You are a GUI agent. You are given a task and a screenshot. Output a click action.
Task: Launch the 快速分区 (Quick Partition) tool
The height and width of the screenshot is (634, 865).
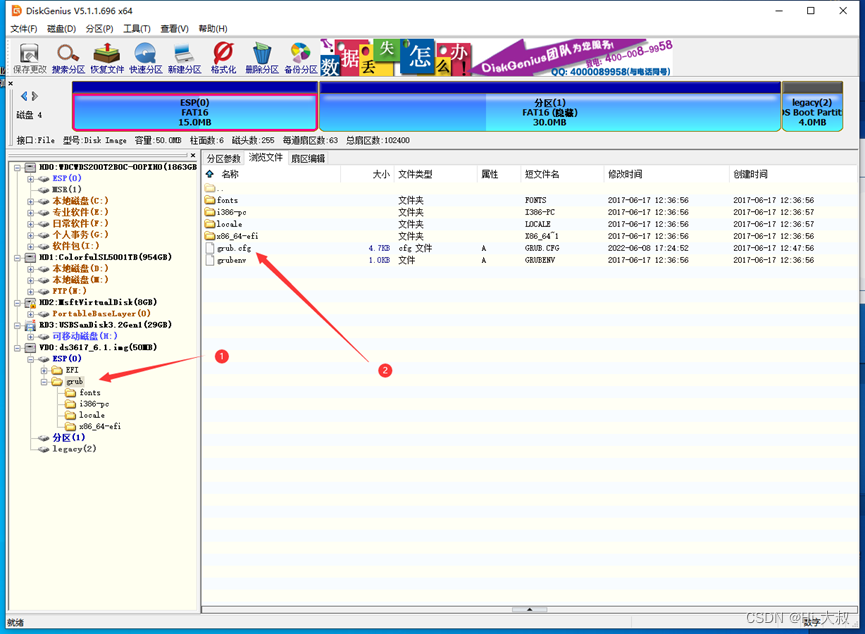coord(145,55)
